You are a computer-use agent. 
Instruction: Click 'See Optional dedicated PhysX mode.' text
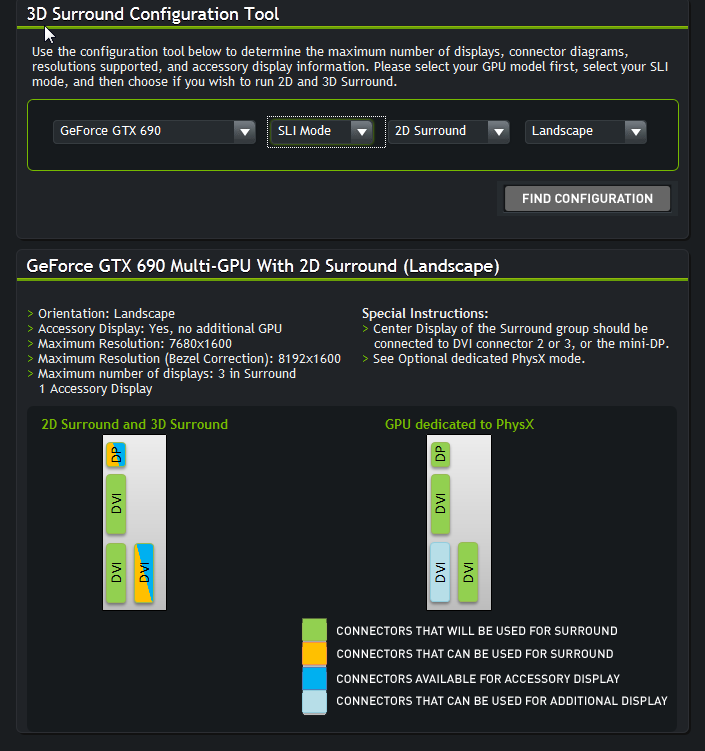pos(479,359)
